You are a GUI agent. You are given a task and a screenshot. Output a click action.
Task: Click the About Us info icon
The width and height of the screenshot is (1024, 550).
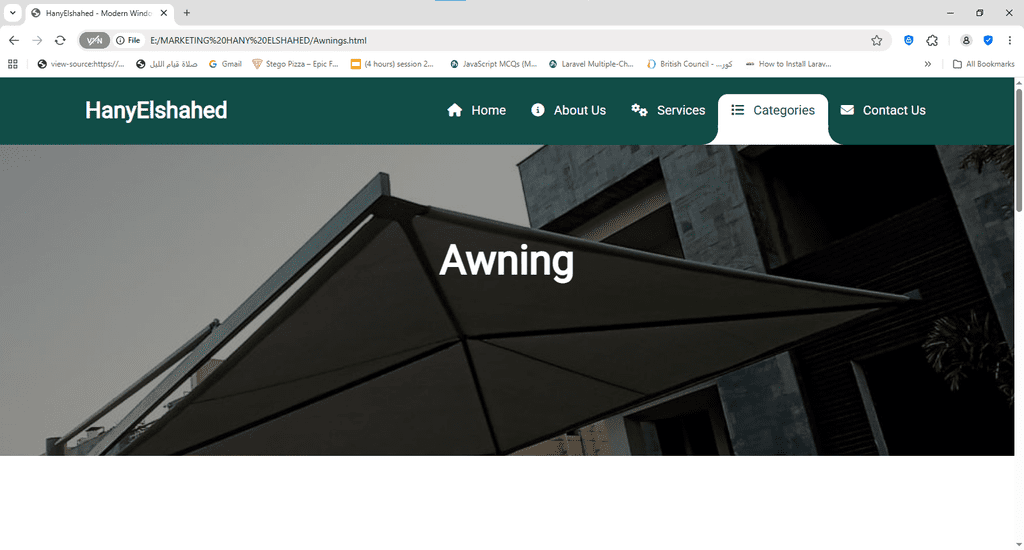[537, 110]
